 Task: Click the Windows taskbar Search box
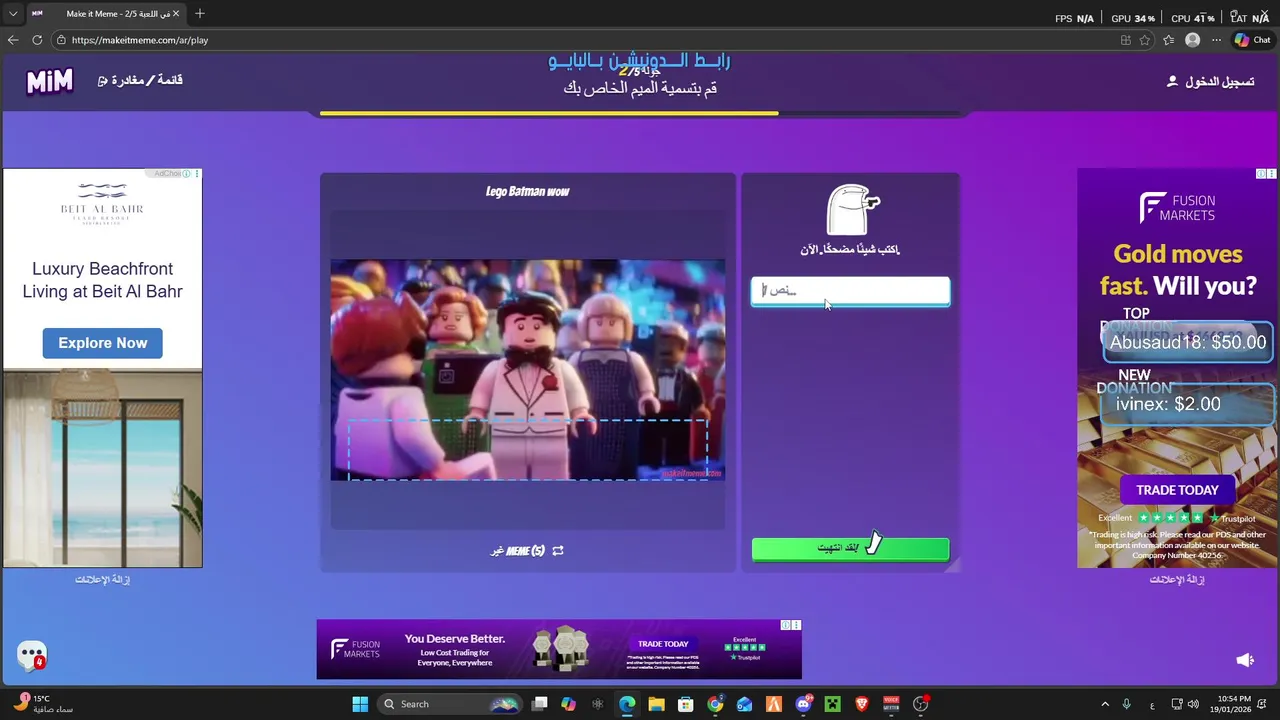tap(450, 704)
